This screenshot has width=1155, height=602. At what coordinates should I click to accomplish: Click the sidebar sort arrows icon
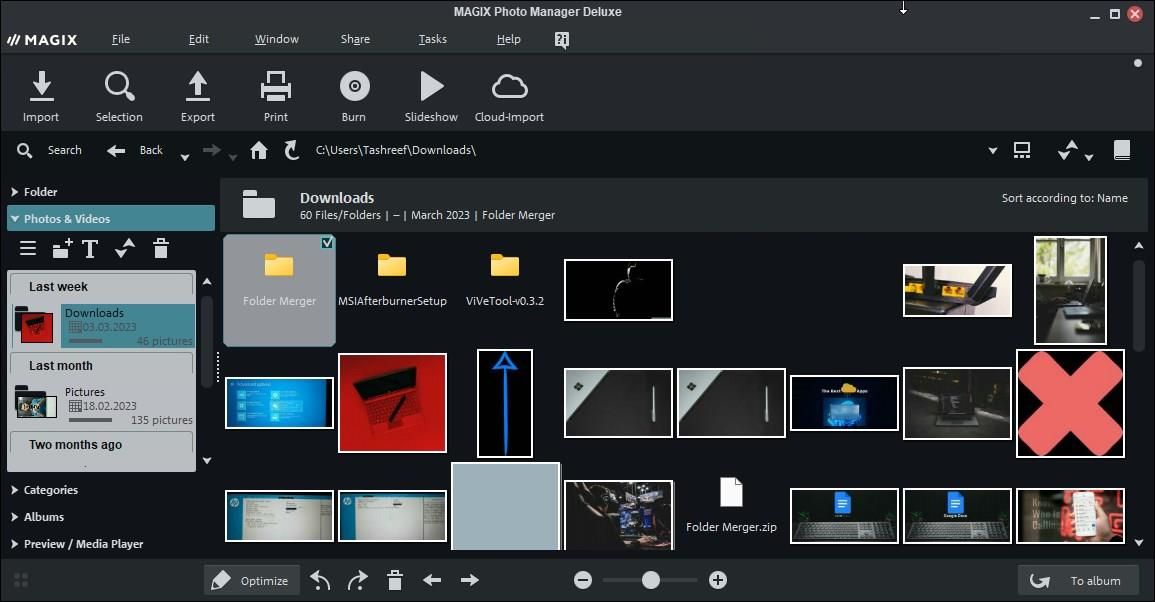pos(124,248)
